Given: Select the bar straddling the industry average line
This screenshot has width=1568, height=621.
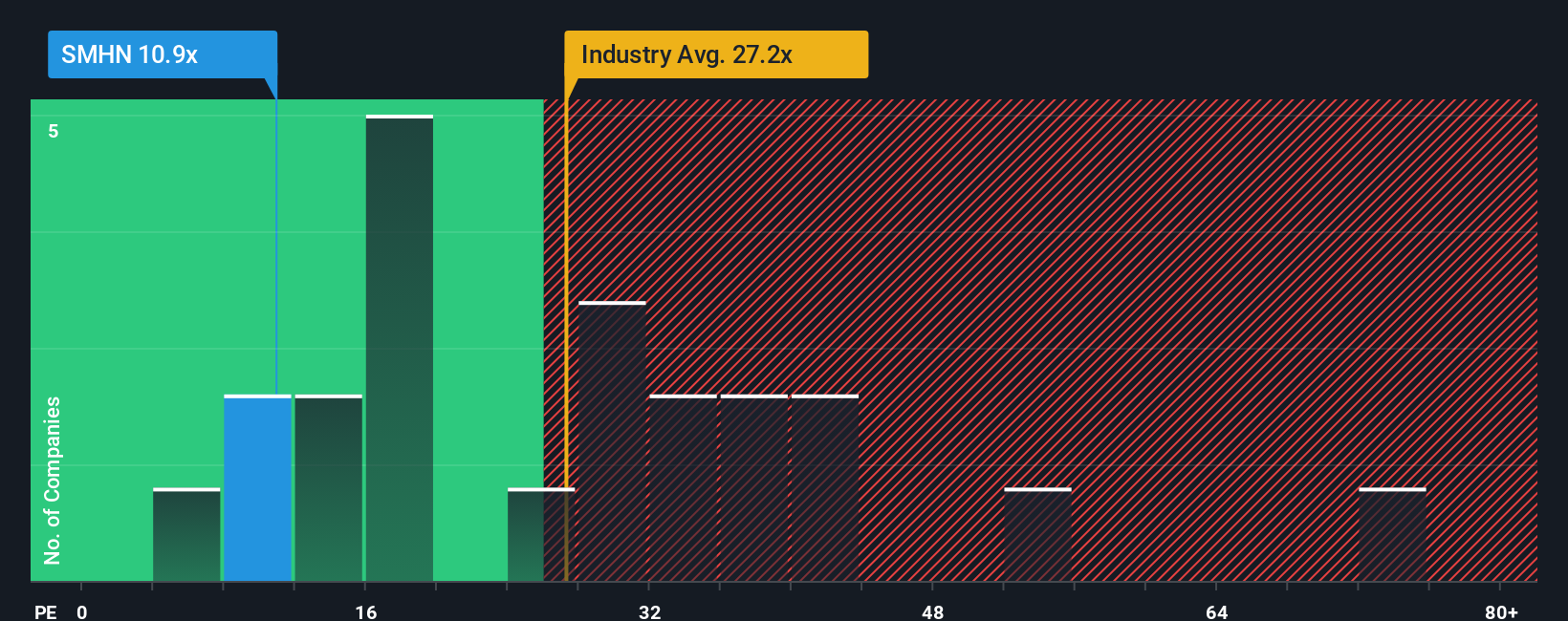Looking at the screenshot, I should [x=541, y=535].
